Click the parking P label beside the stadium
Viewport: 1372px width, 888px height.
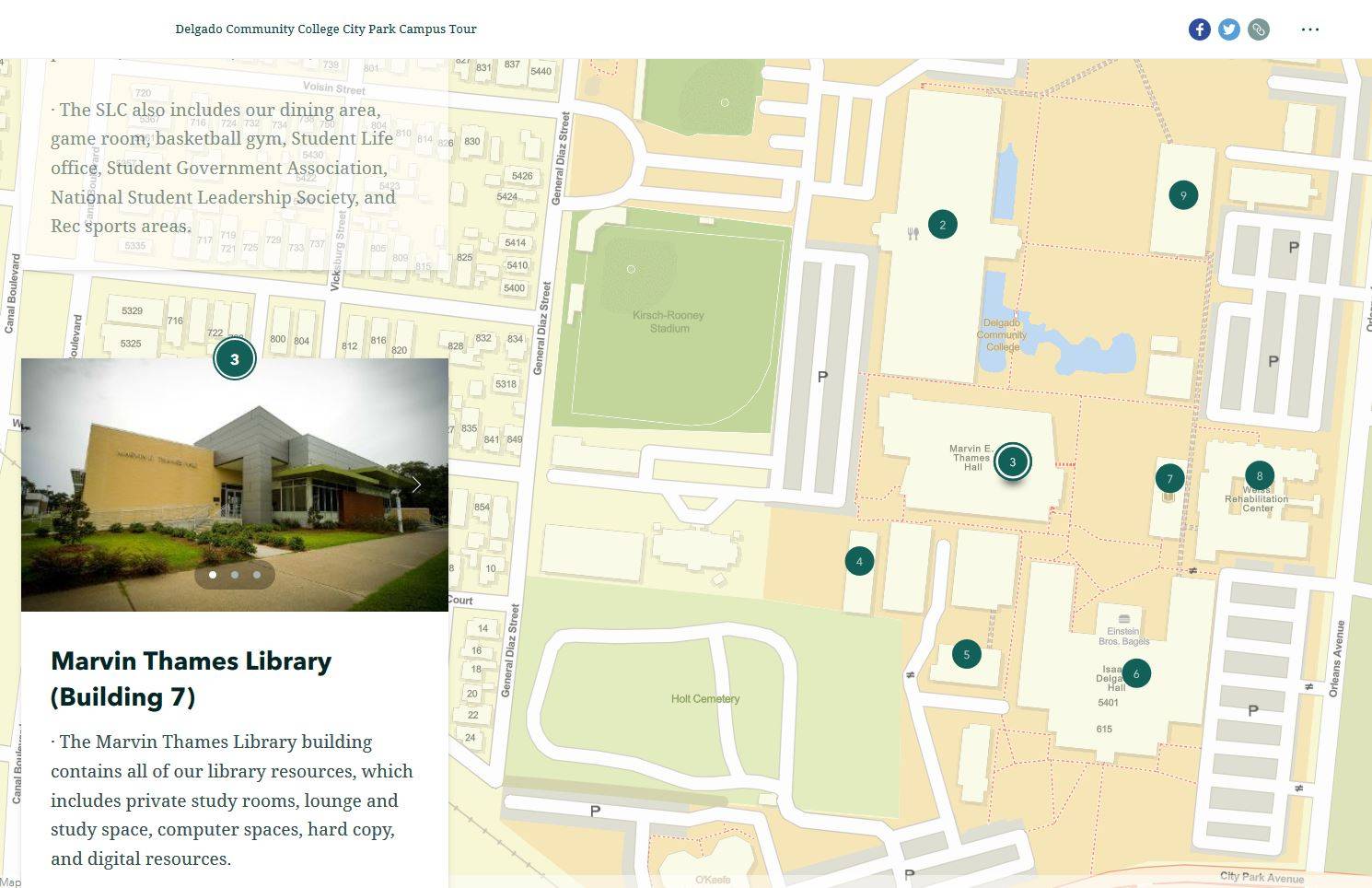(822, 377)
